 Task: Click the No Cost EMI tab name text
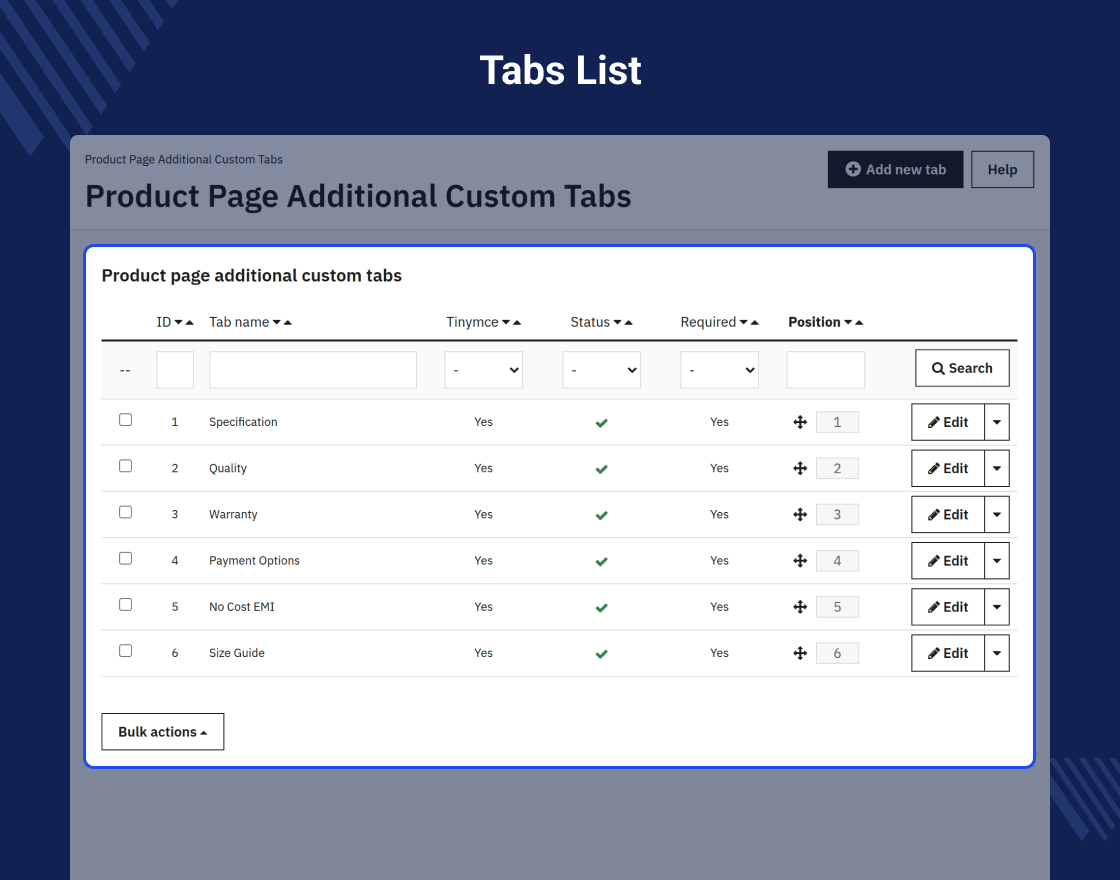tap(241, 607)
